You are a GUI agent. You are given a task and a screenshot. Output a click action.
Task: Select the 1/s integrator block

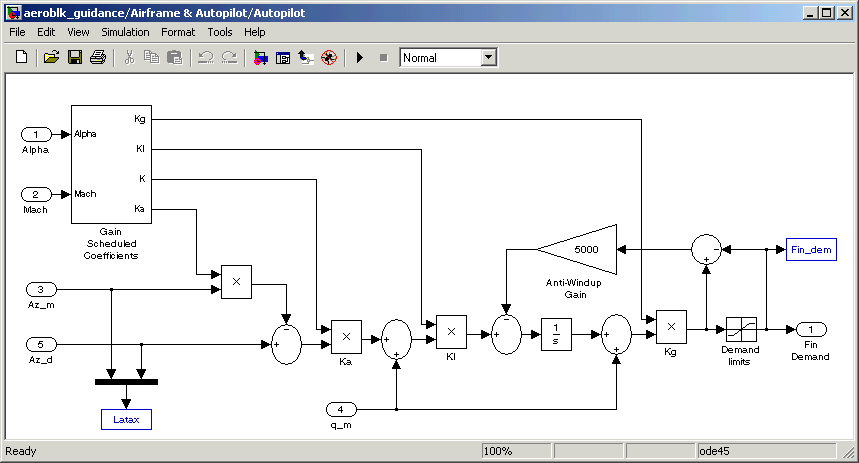click(556, 334)
